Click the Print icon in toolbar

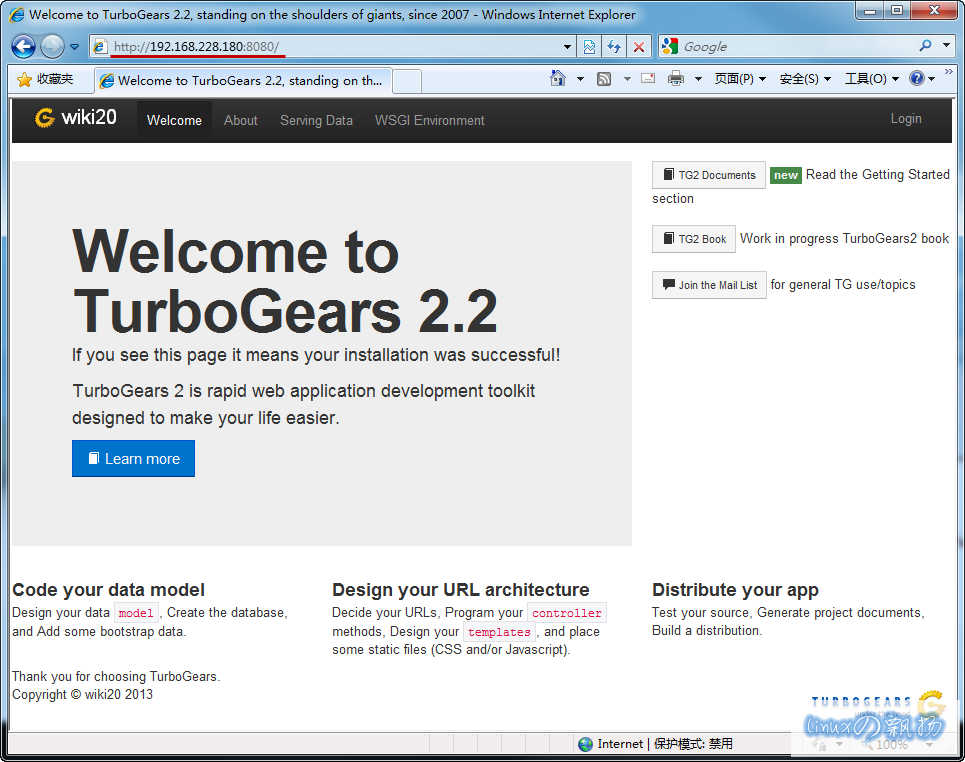pos(676,79)
